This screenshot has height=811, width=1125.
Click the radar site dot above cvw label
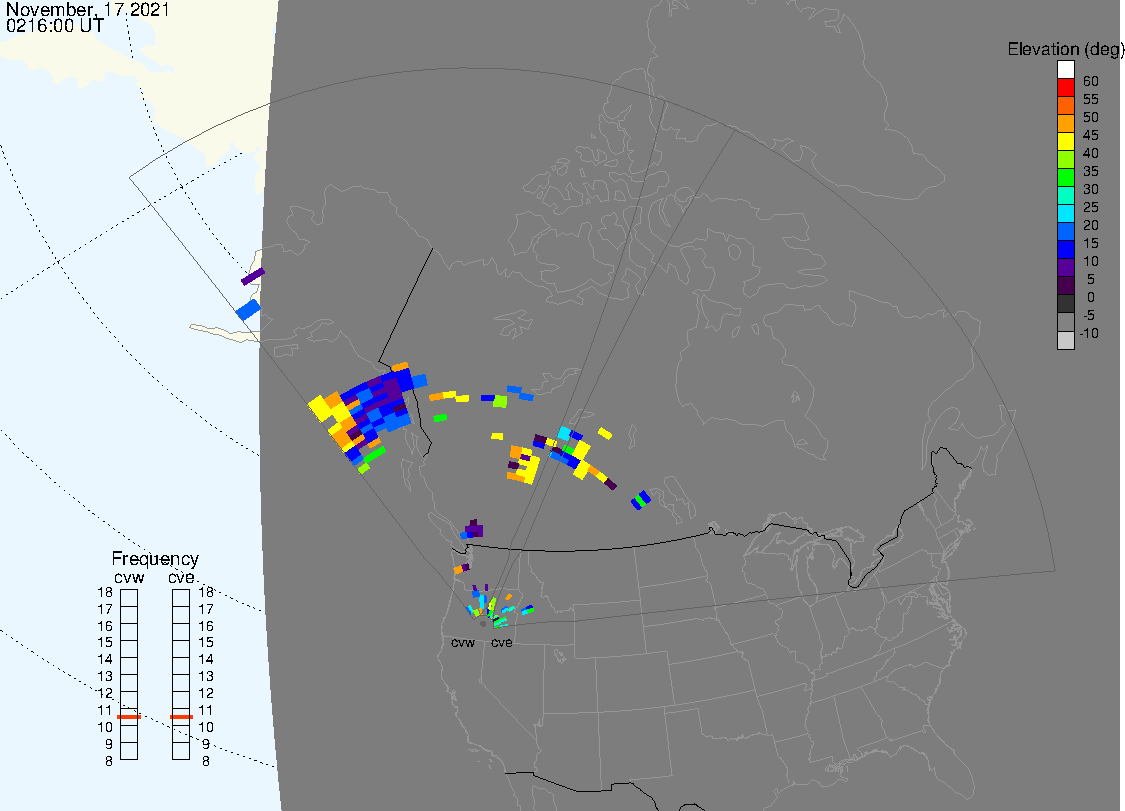[x=483, y=624]
